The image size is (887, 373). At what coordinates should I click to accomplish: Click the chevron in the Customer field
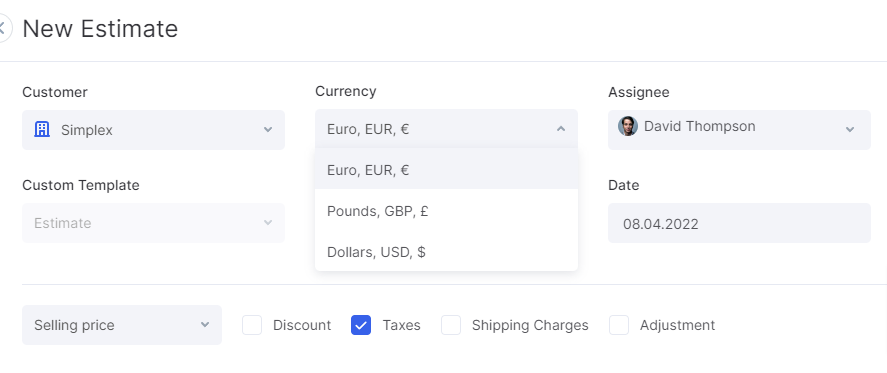tap(268, 130)
